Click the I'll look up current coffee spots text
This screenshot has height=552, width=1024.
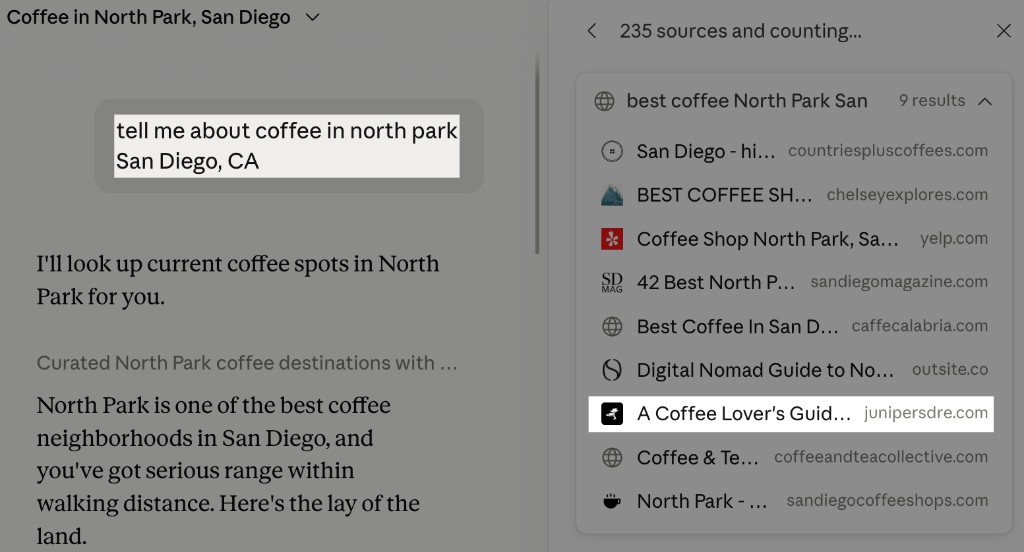point(238,280)
